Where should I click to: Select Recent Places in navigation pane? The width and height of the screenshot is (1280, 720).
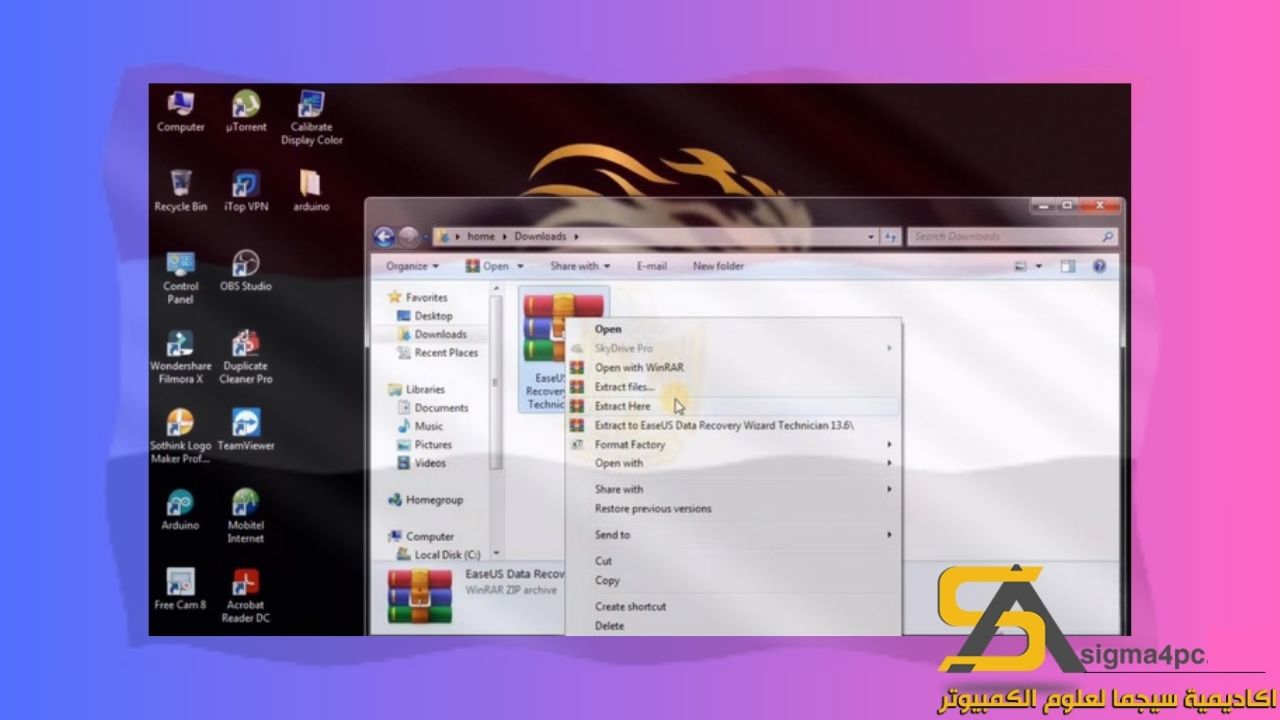coord(446,353)
